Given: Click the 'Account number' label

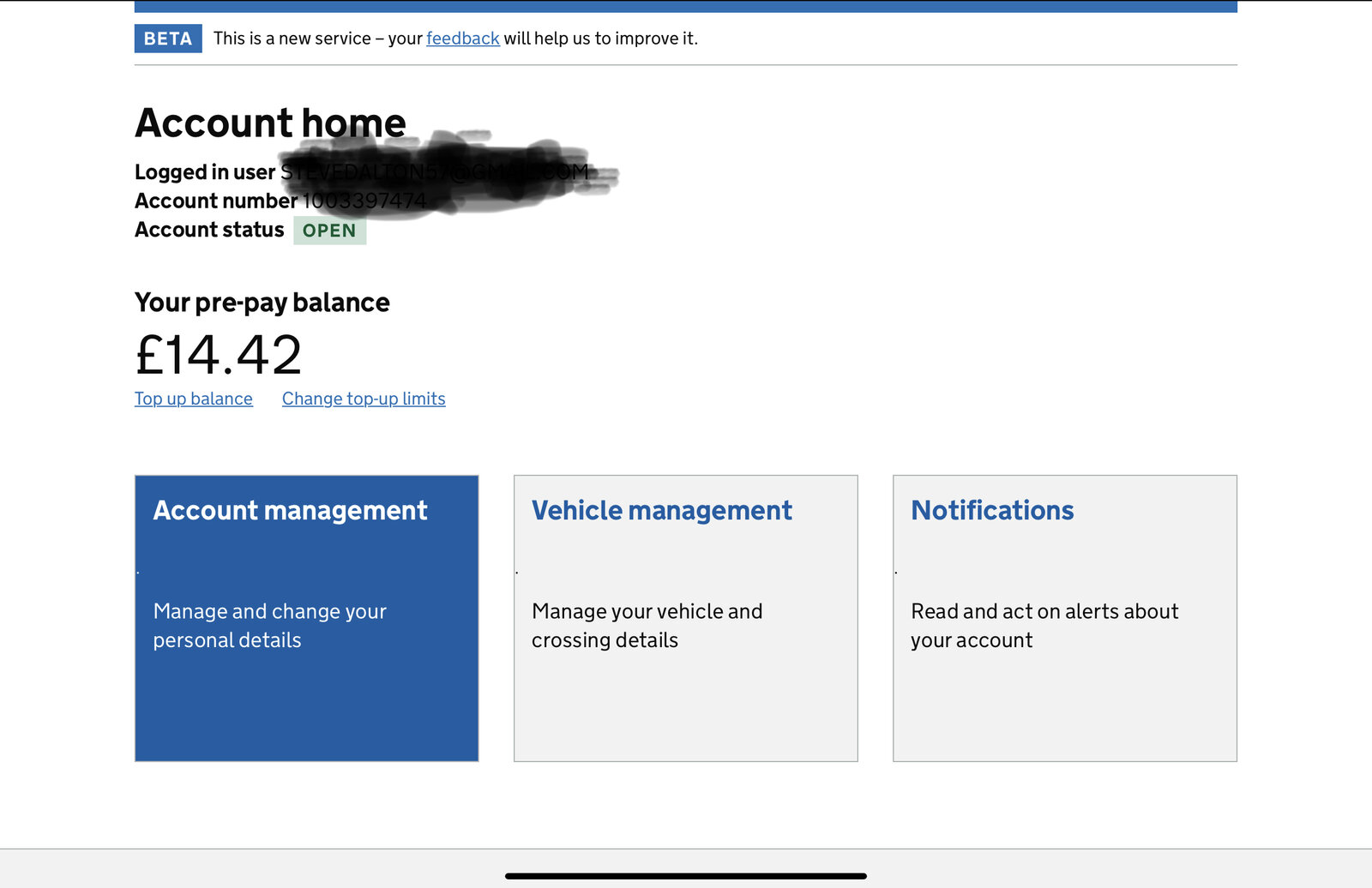Looking at the screenshot, I should pyautogui.click(x=215, y=201).
